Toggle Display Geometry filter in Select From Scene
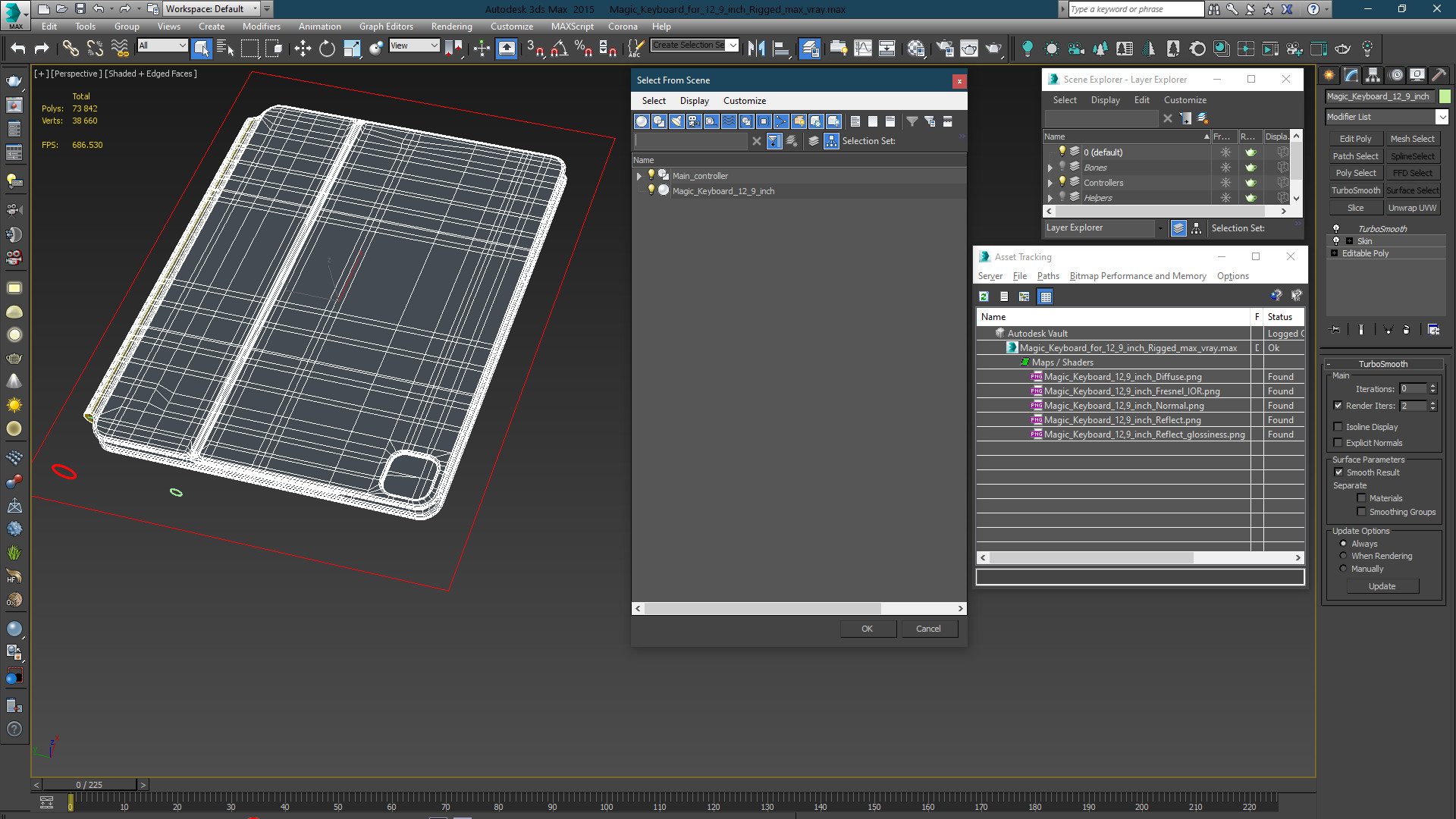This screenshot has width=1456, height=819. click(642, 121)
